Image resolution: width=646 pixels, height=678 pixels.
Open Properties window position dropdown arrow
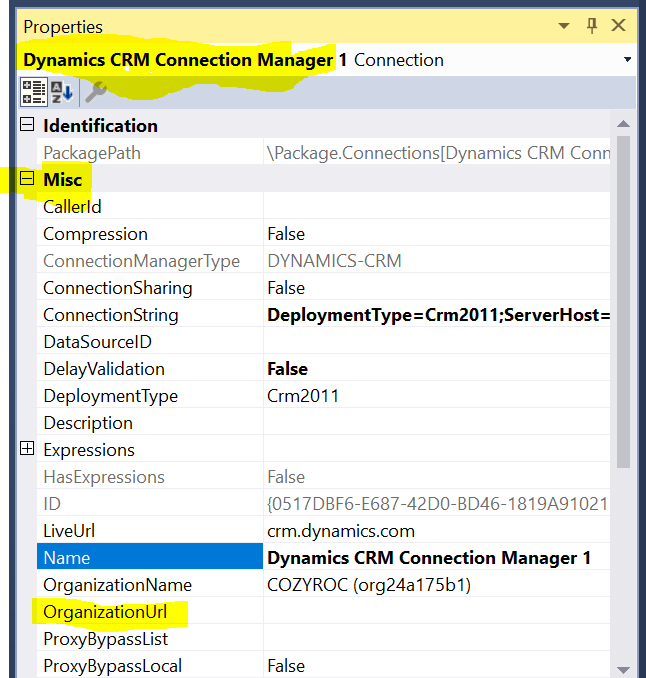coord(564,26)
